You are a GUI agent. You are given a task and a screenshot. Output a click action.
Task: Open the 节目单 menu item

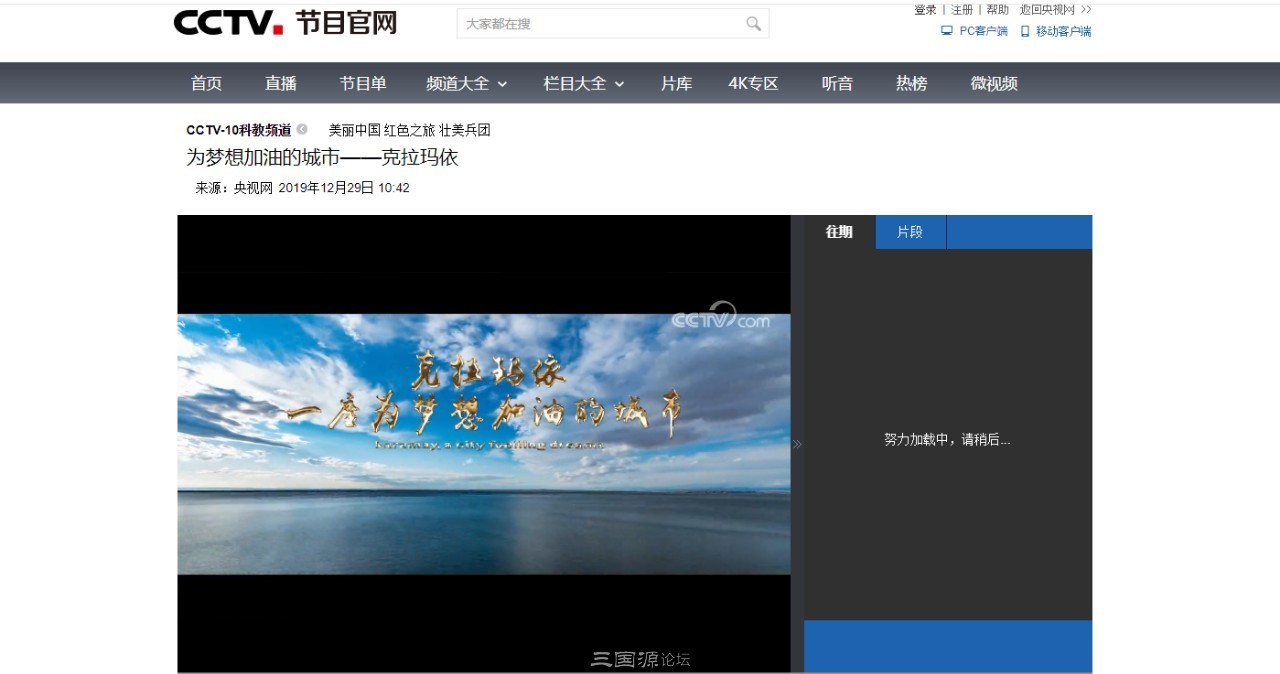pos(363,84)
